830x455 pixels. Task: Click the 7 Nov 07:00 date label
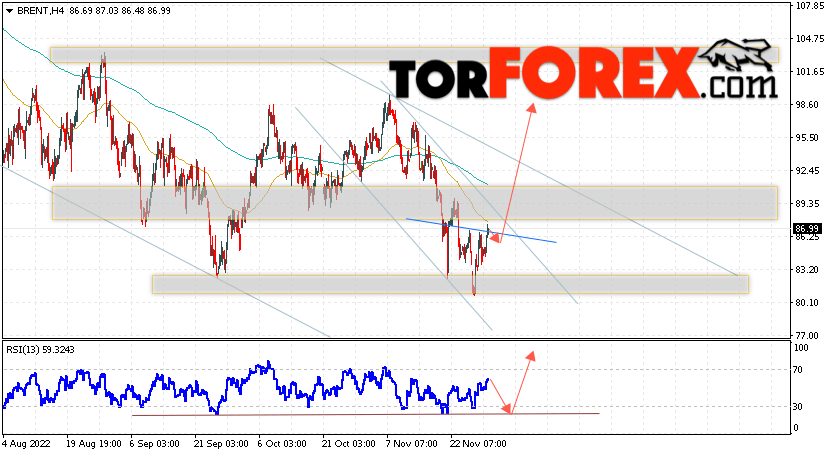click(411, 443)
